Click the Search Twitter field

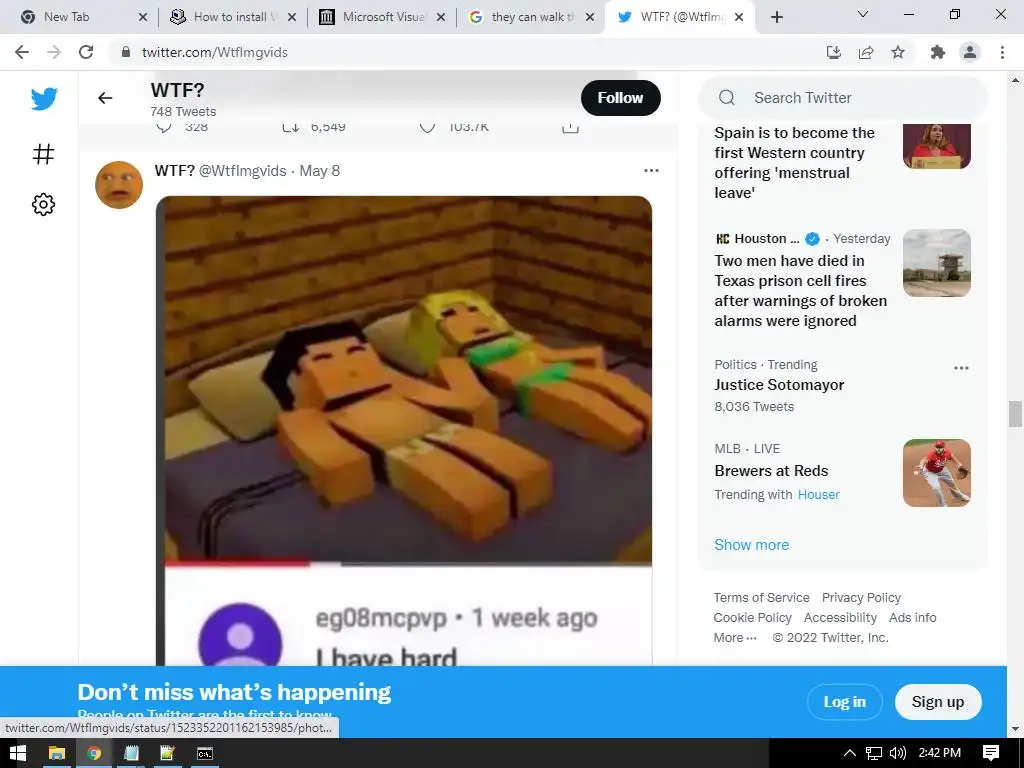point(842,98)
